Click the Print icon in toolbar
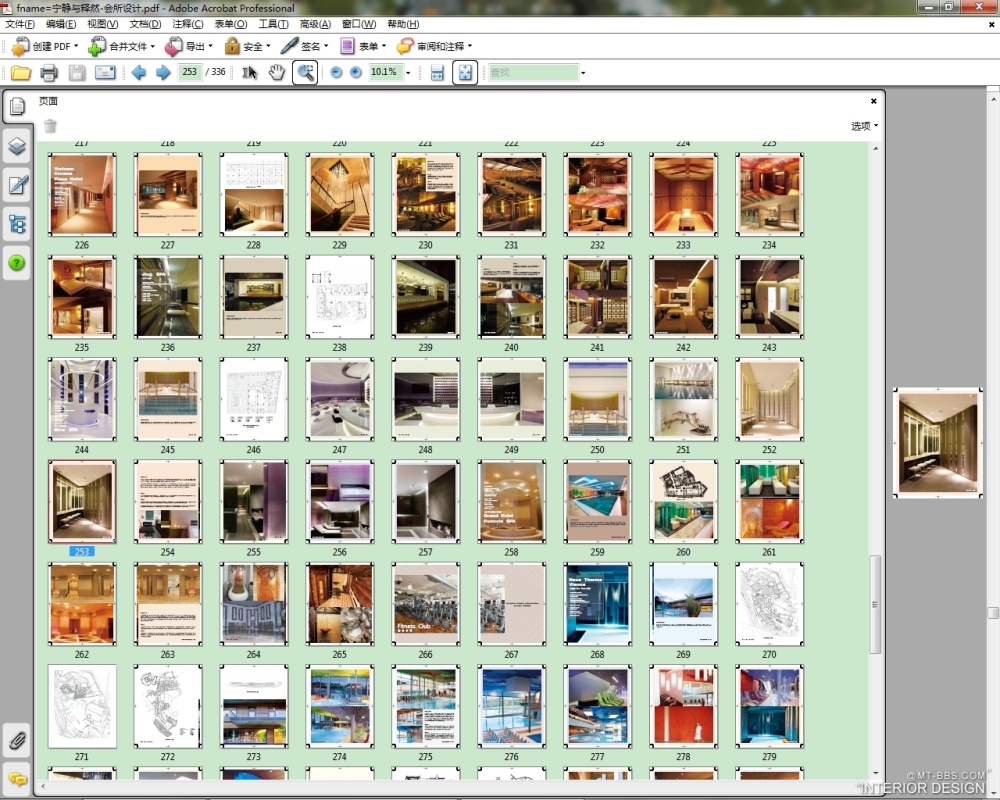 [x=48, y=72]
